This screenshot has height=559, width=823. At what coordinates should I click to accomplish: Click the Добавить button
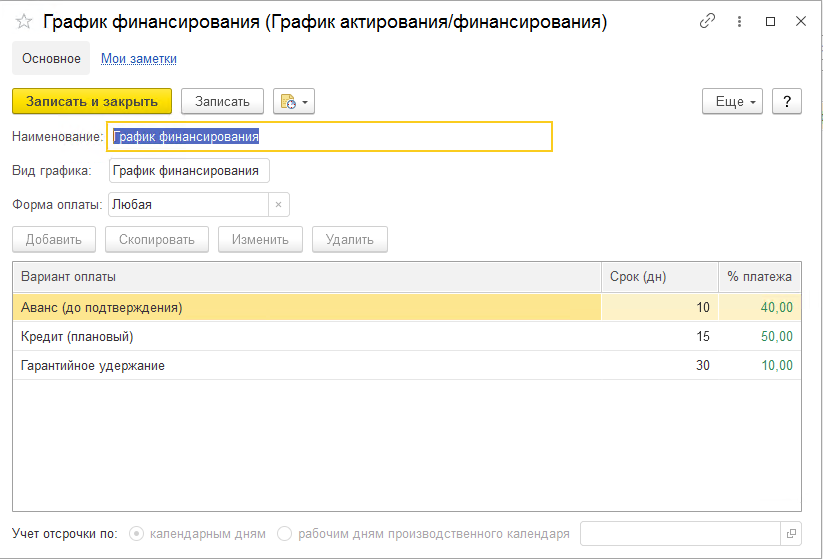[x=54, y=239]
